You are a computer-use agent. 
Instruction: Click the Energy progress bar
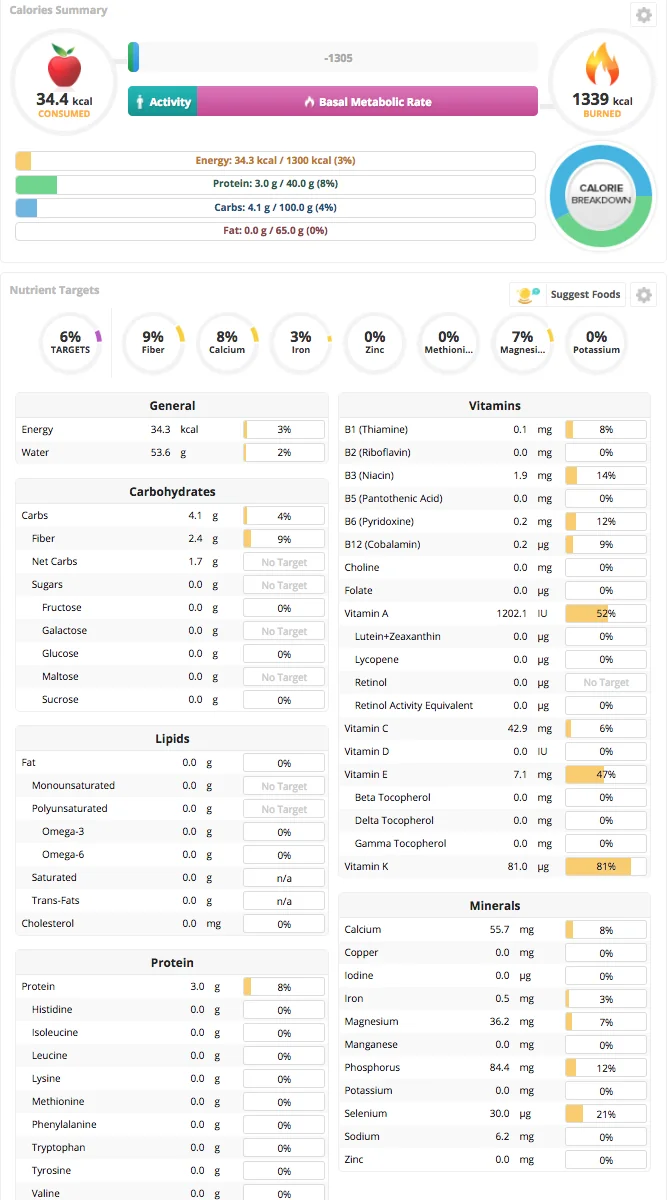[x=275, y=161]
